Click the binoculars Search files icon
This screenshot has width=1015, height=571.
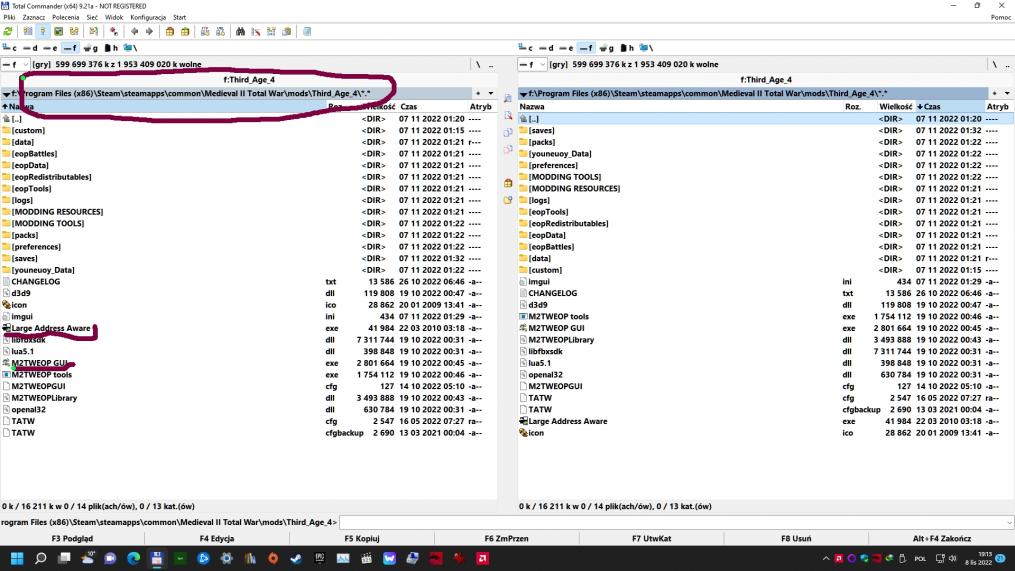(241, 31)
